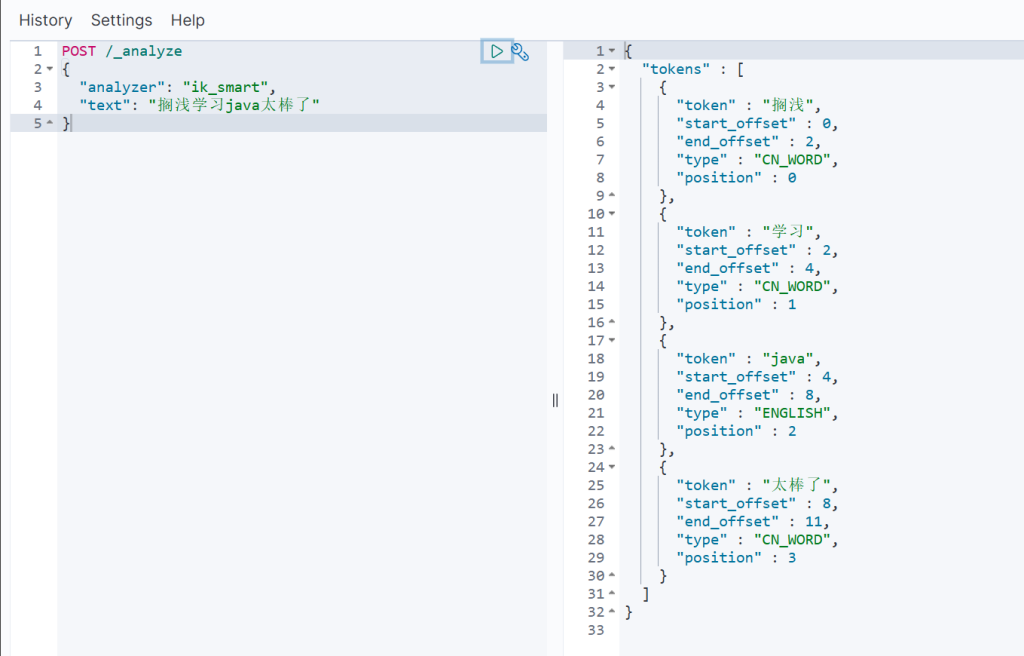Click the POST /_analyze request line
1024x656 pixels.
pos(122,51)
